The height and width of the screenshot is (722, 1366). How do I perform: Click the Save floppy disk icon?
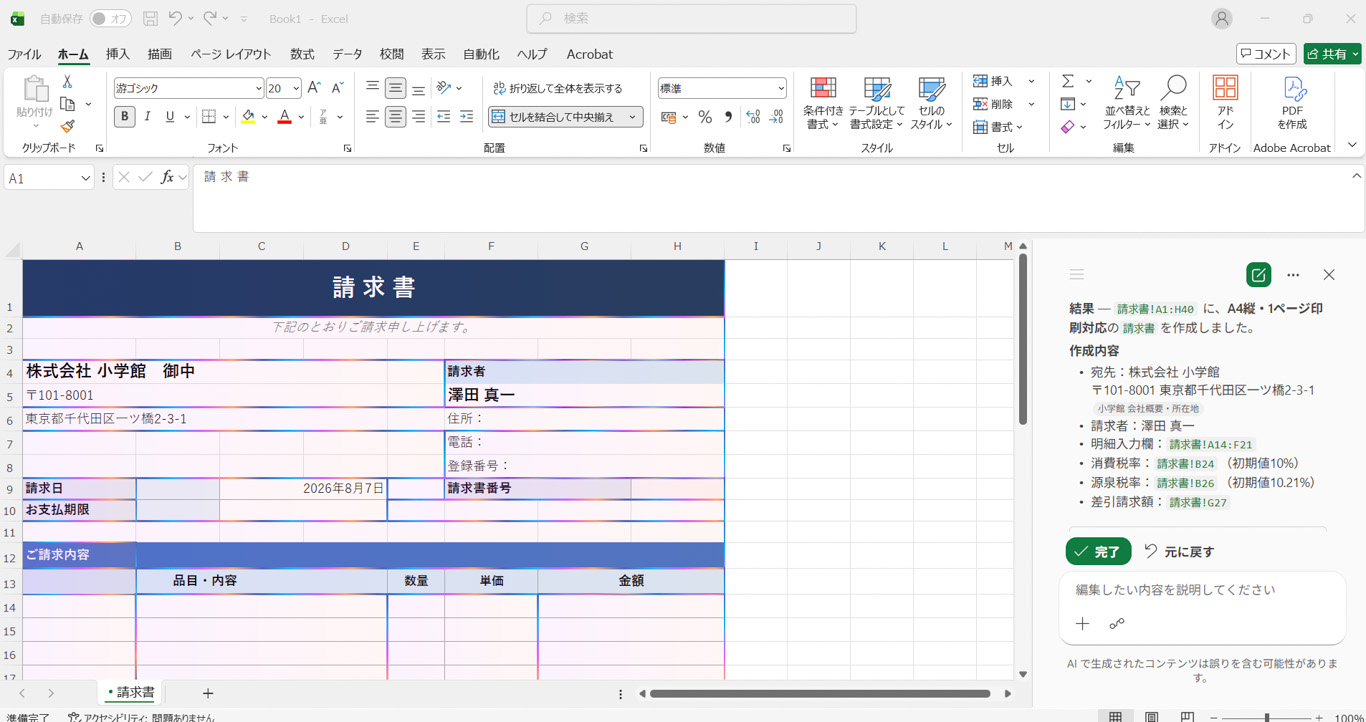pyautogui.click(x=150, y=19)
